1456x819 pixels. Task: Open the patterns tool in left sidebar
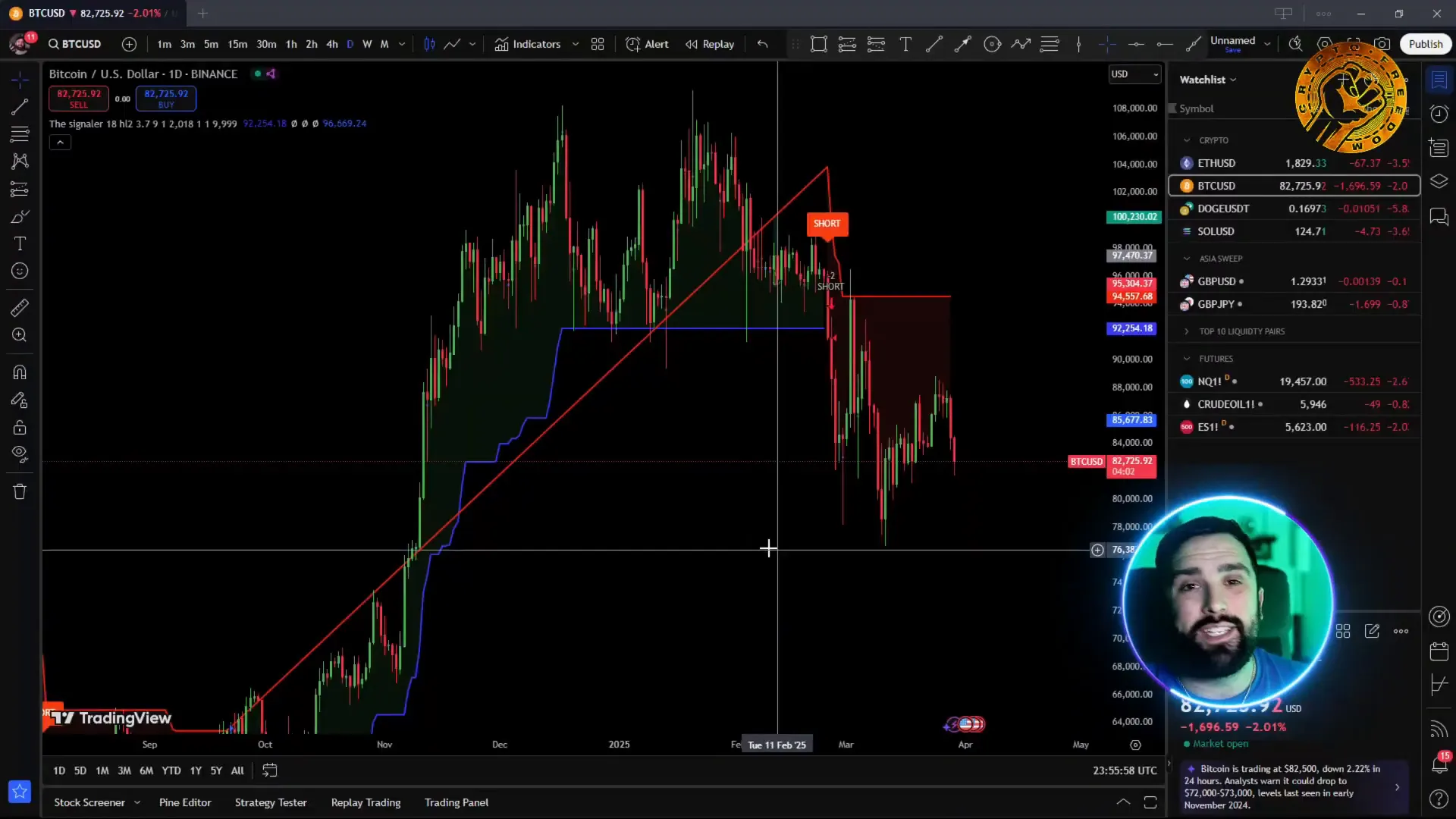coord(20,162)
